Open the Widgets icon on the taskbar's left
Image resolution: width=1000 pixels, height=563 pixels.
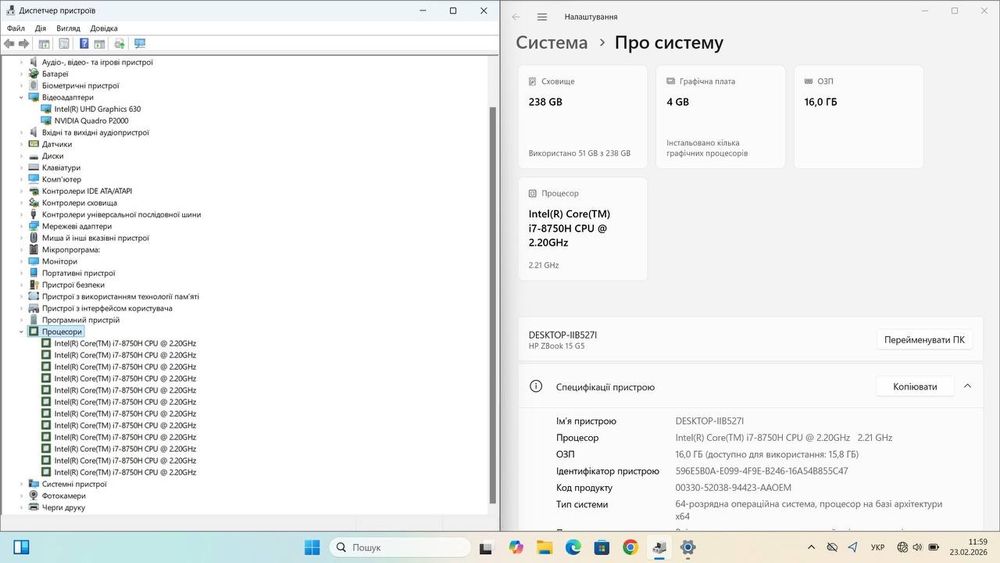tap(21, 547)
